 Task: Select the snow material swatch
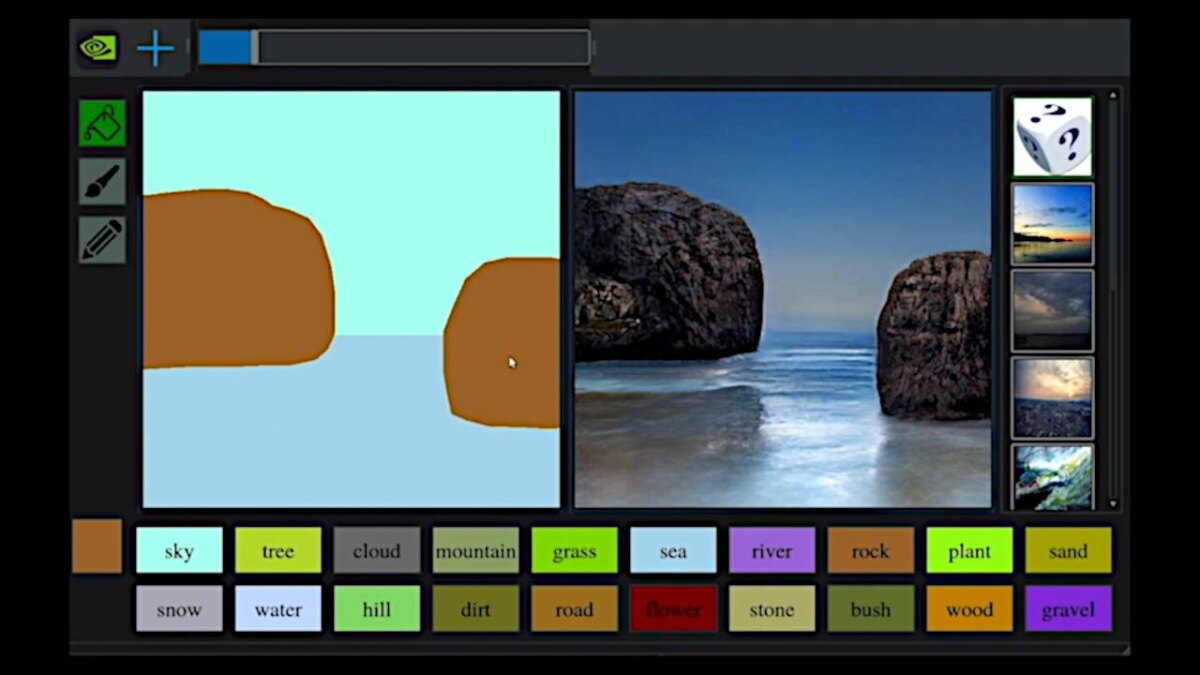click(179, 609)
